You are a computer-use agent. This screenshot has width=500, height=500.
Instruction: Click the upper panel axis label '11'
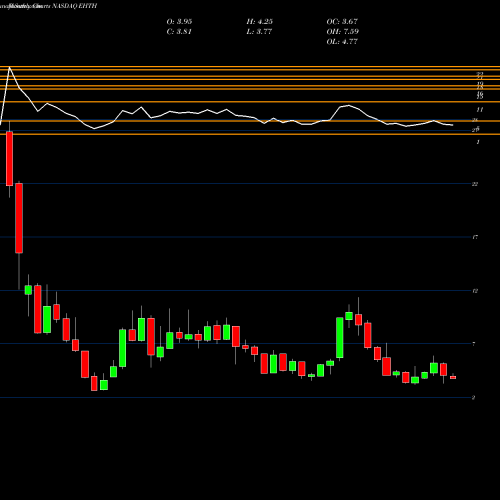pyautogui.click(x=480, y=109)
